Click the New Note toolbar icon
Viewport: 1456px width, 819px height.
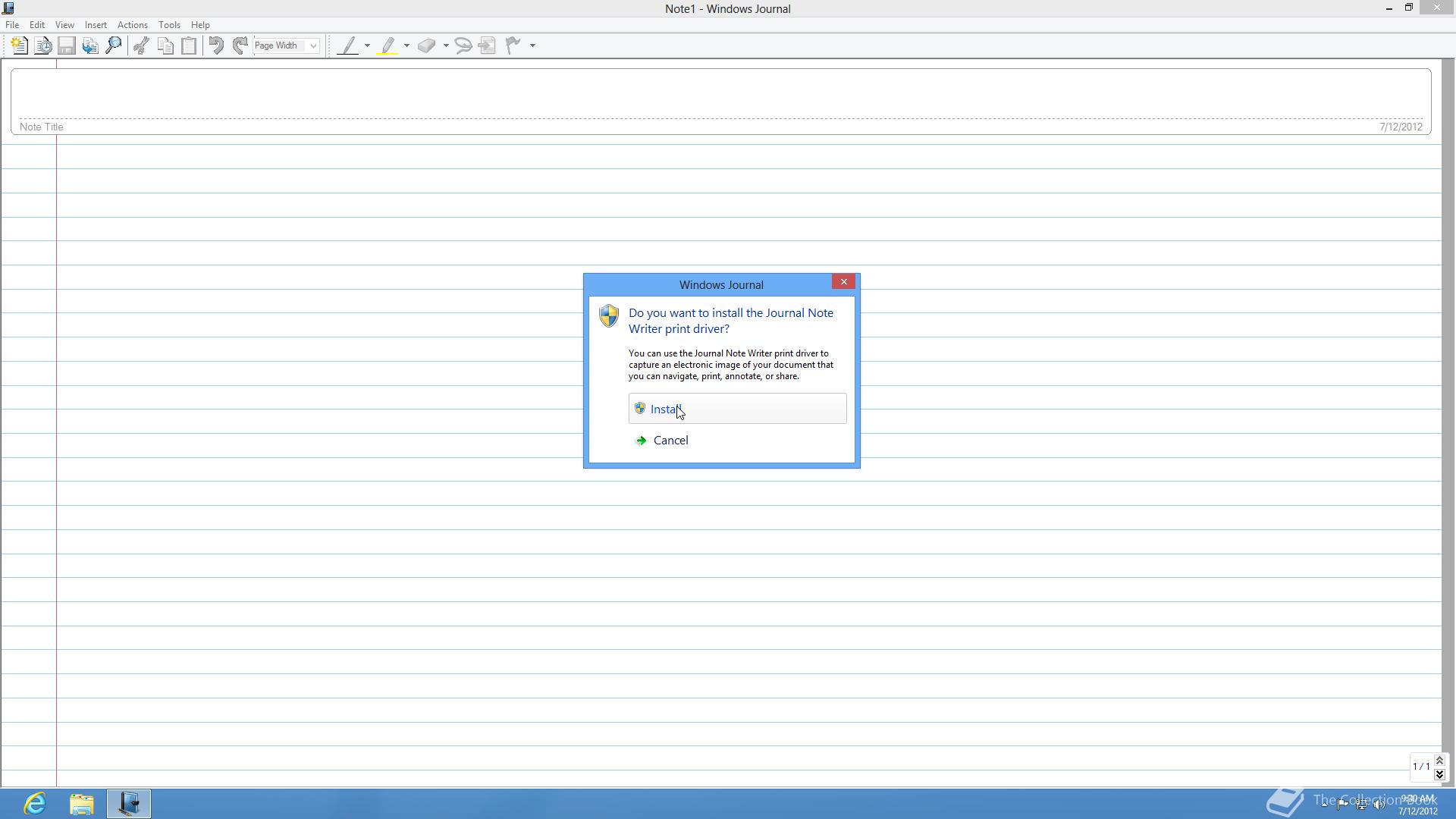pyautogui.click(x=19, y=45)
